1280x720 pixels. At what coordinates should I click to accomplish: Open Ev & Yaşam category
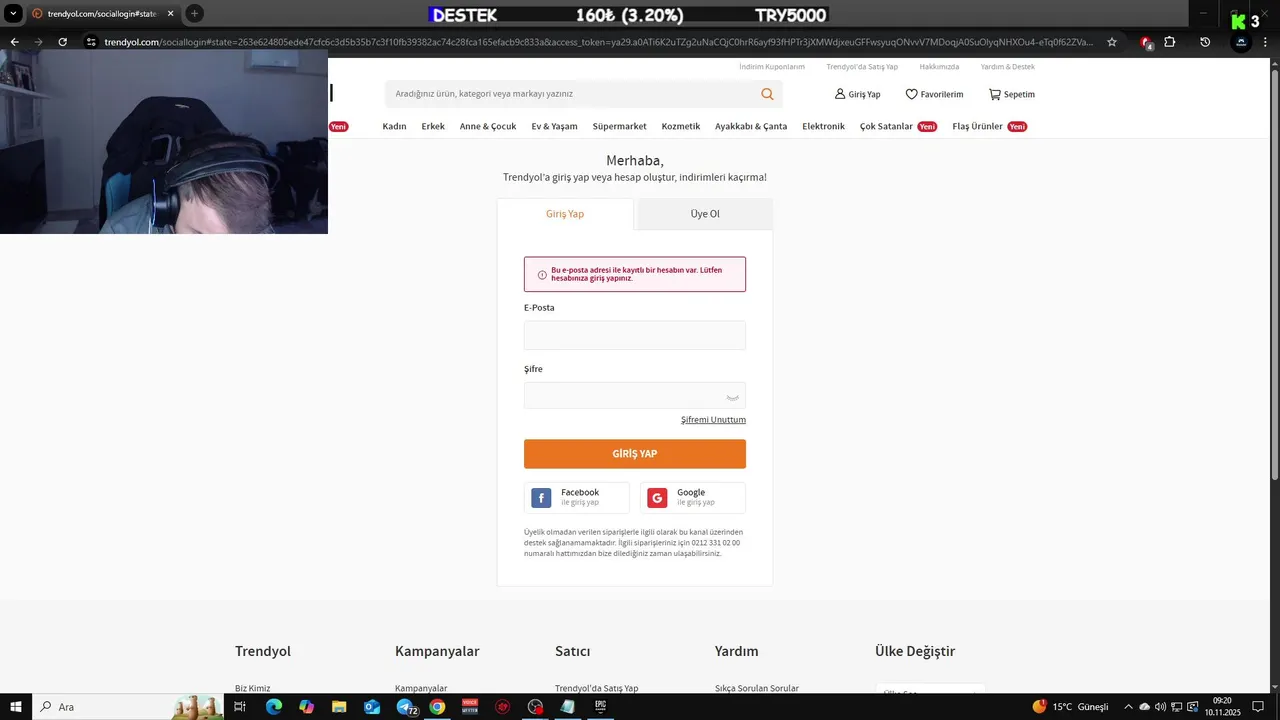pos(554,127)
